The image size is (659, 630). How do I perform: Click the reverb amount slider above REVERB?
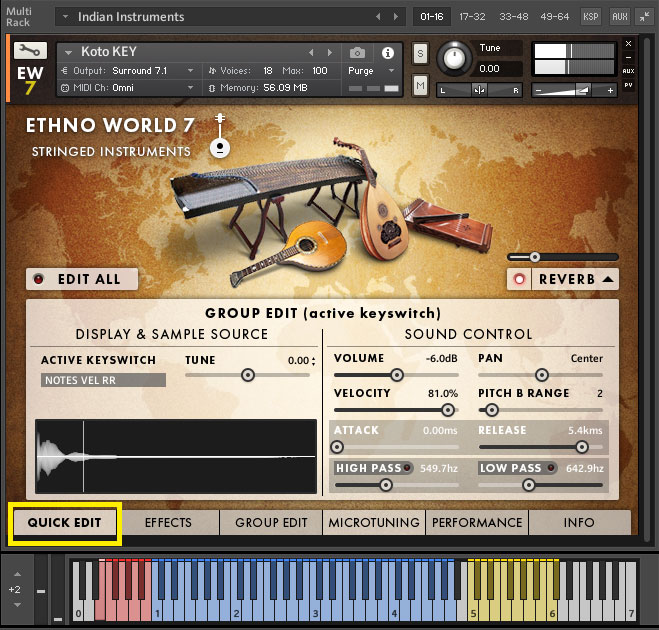point(563,257)
